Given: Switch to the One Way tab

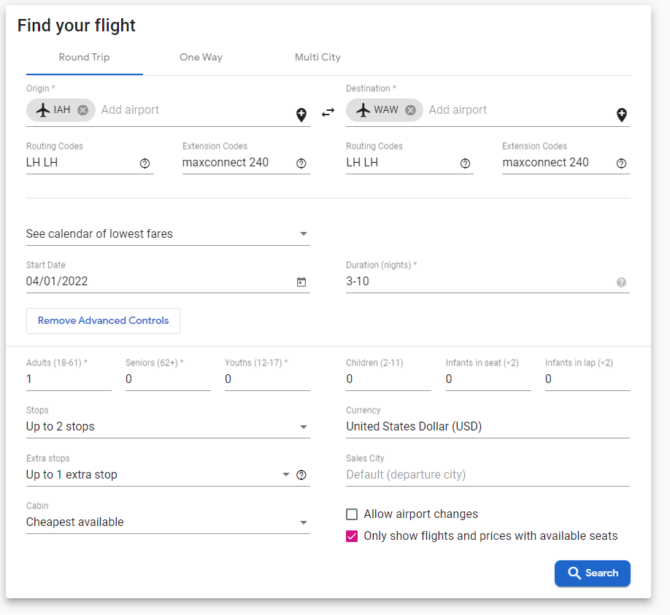Looking at the screenshot, I should point(201,57).
